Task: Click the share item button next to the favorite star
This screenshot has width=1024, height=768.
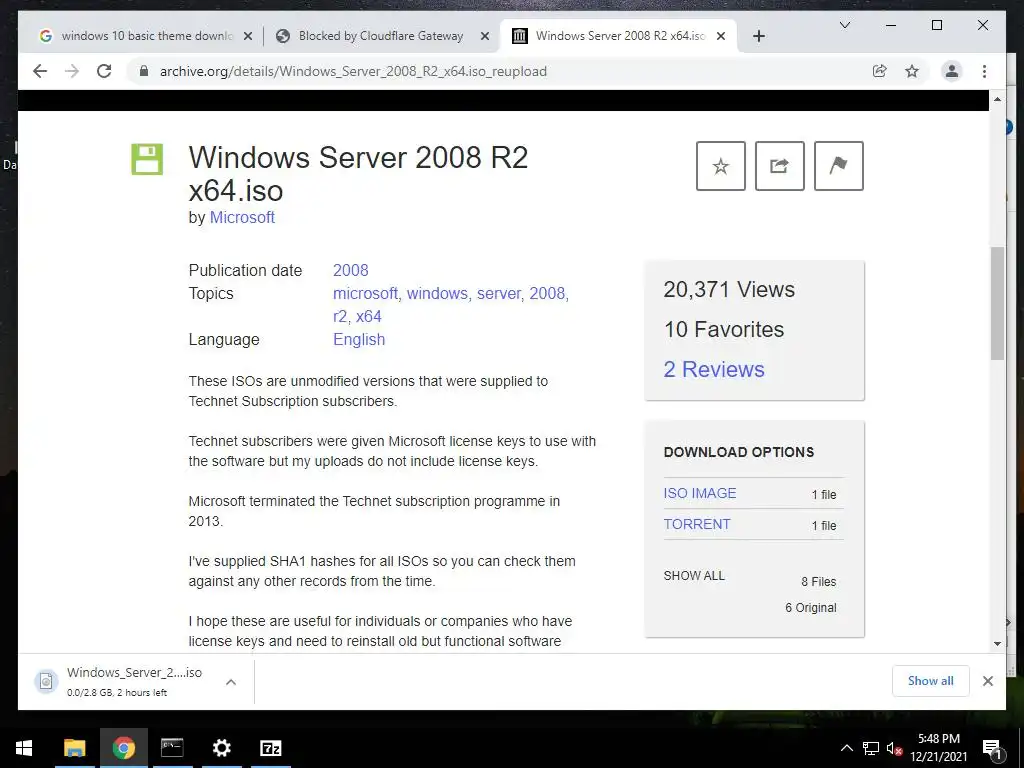Action: 779,166
